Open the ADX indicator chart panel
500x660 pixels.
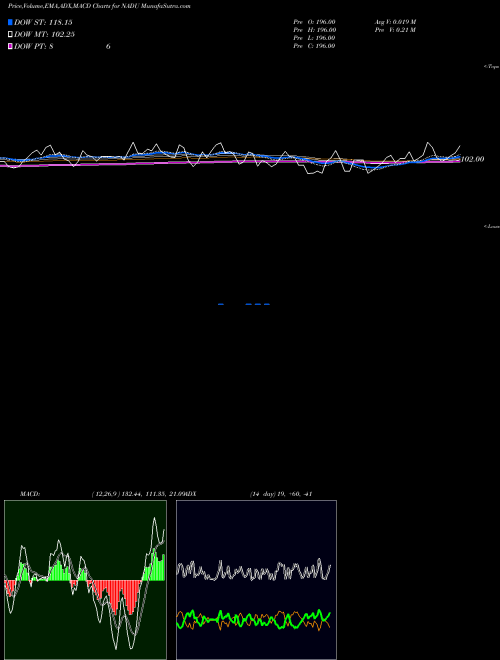coord(256,580)
